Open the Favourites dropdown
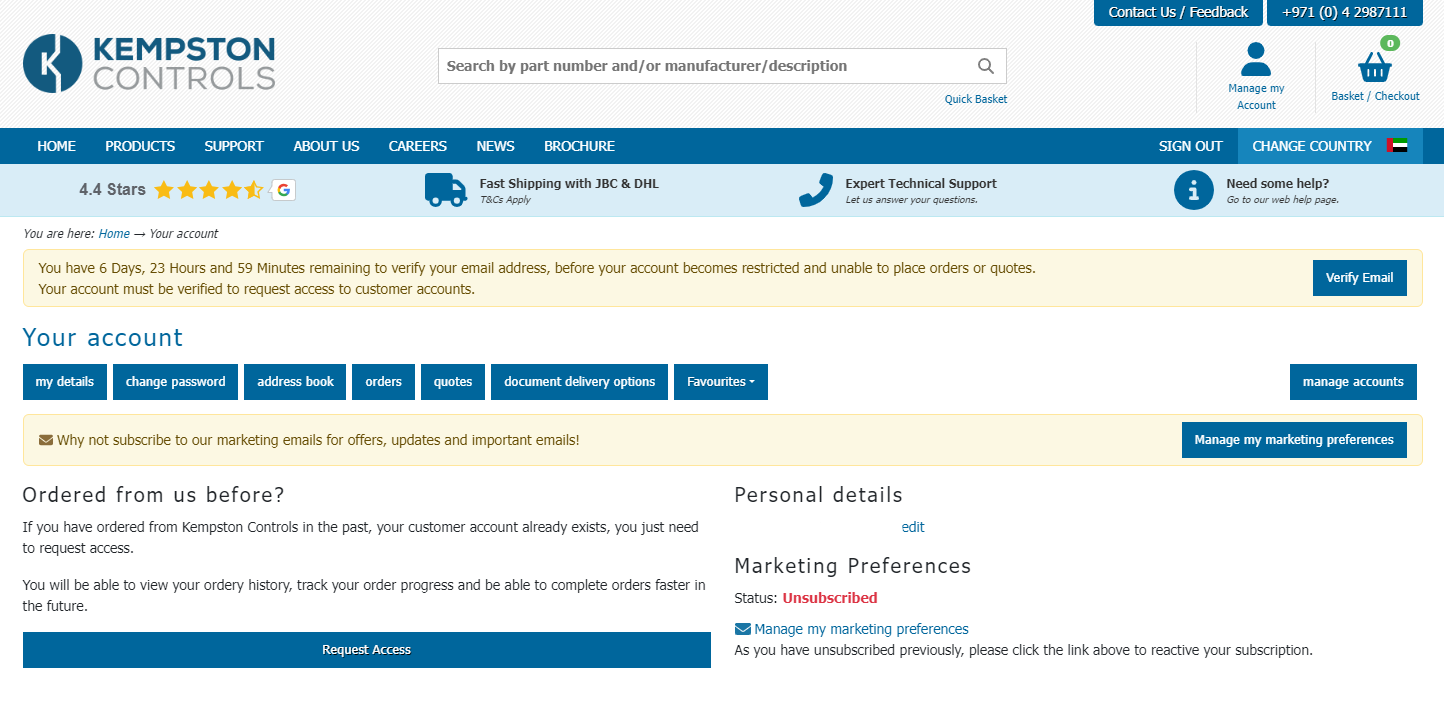The image size is (1444, 702). [721, 382]
